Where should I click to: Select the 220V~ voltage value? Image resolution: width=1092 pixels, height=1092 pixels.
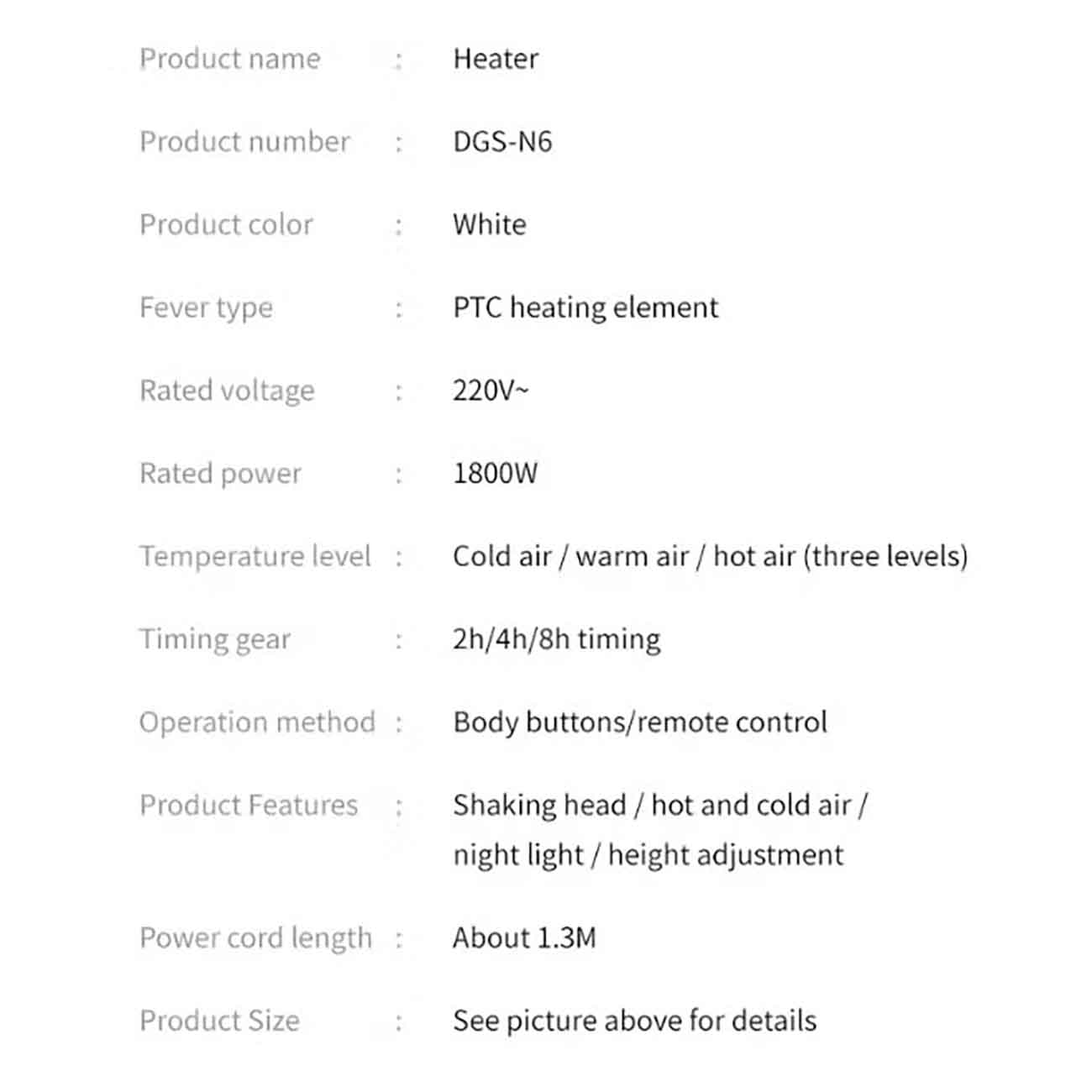coord(491,391)
